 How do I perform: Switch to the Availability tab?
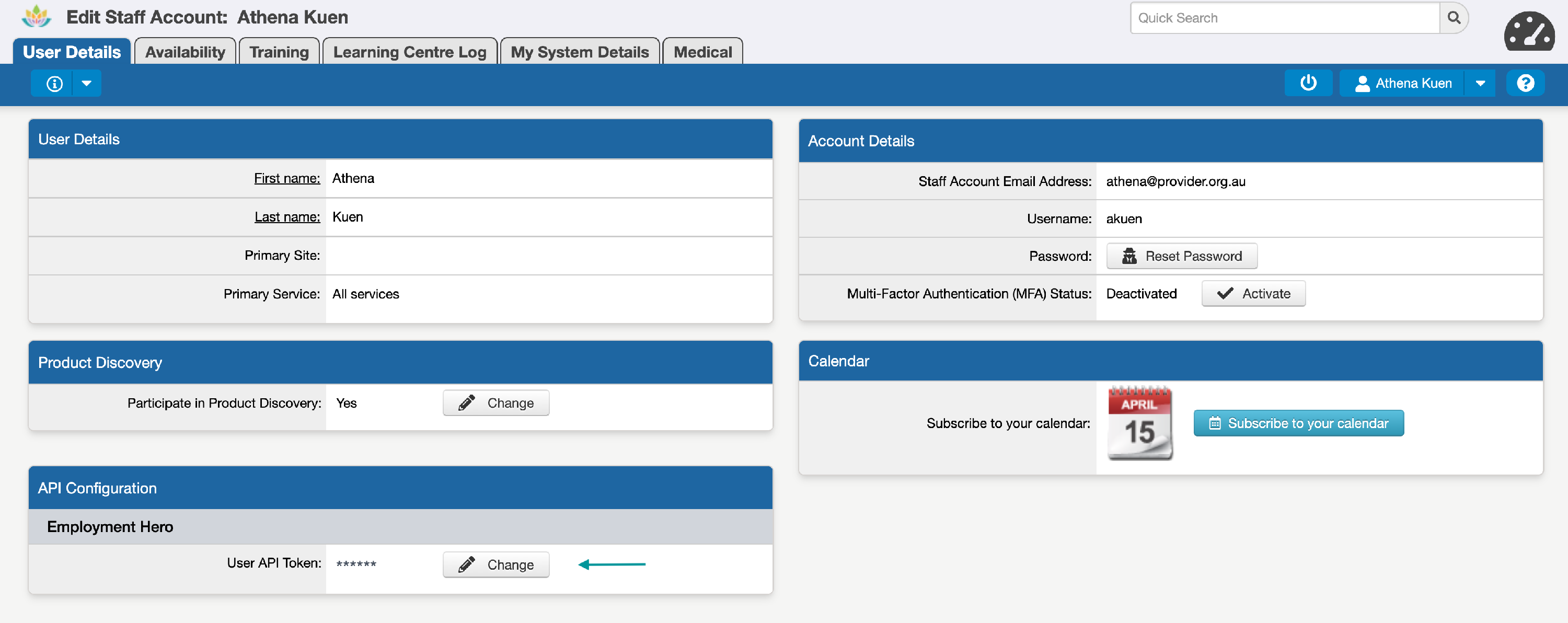coord(185,52)
